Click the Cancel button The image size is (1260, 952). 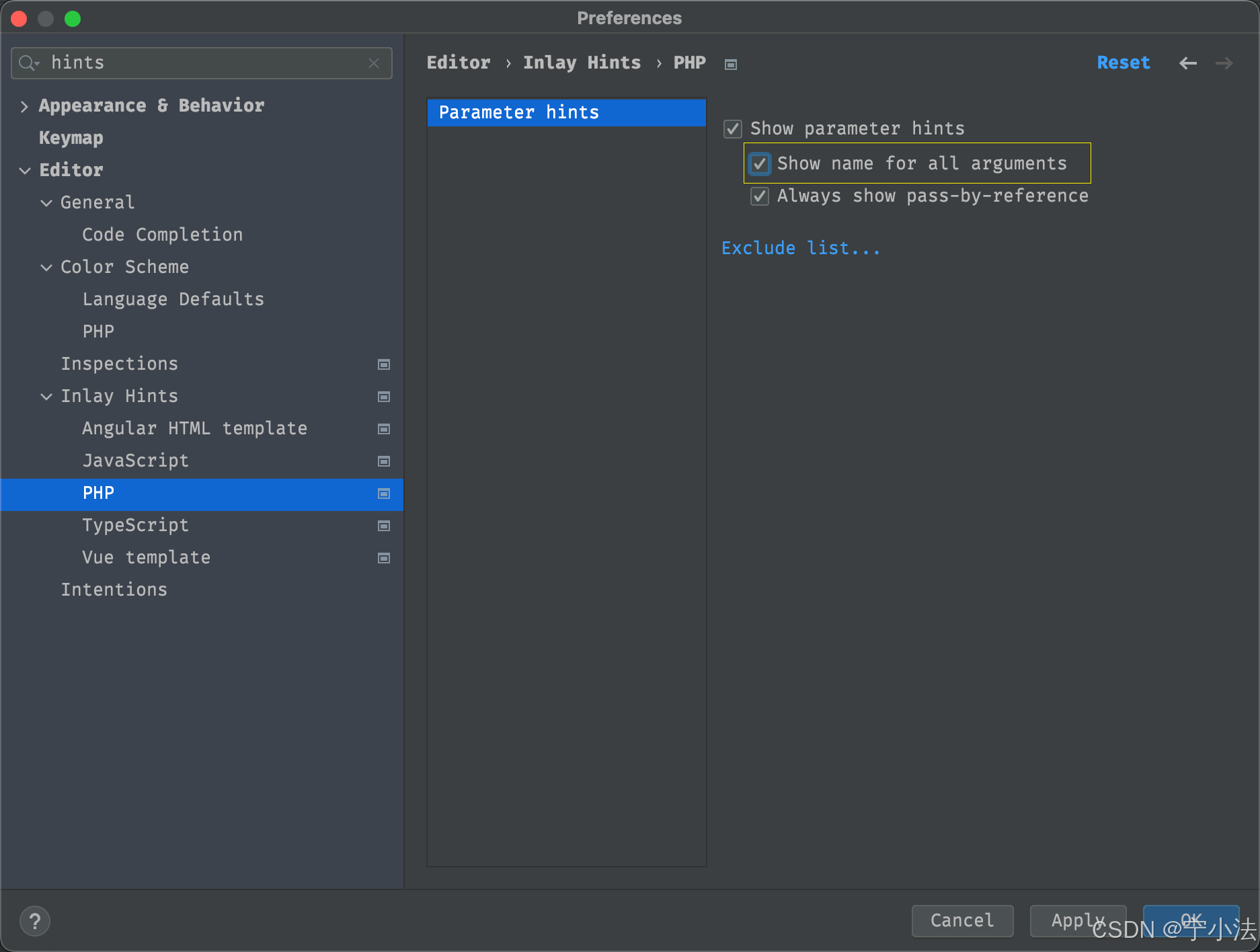click(962, 921)
